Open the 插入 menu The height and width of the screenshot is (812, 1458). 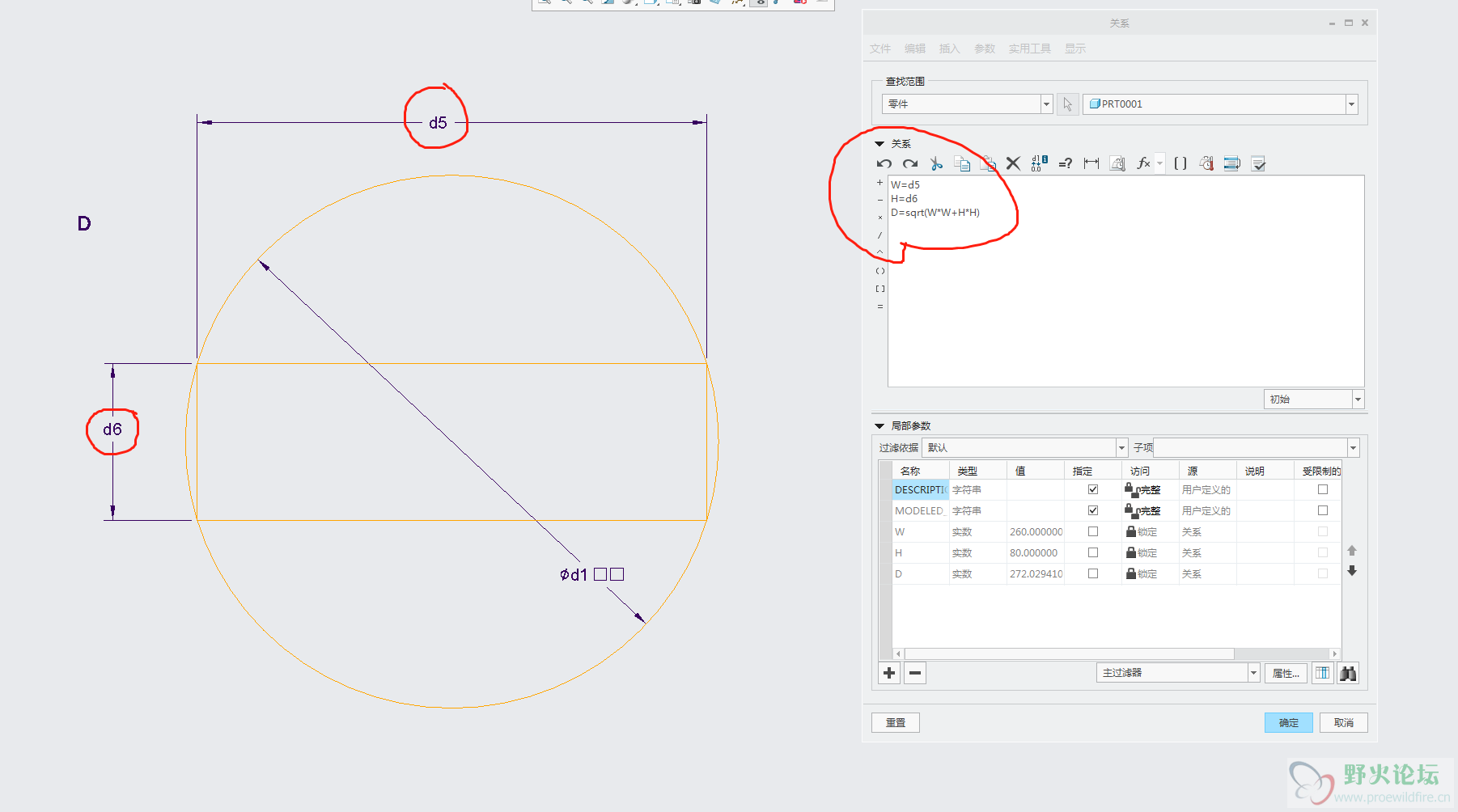click(x=949, y=49)
